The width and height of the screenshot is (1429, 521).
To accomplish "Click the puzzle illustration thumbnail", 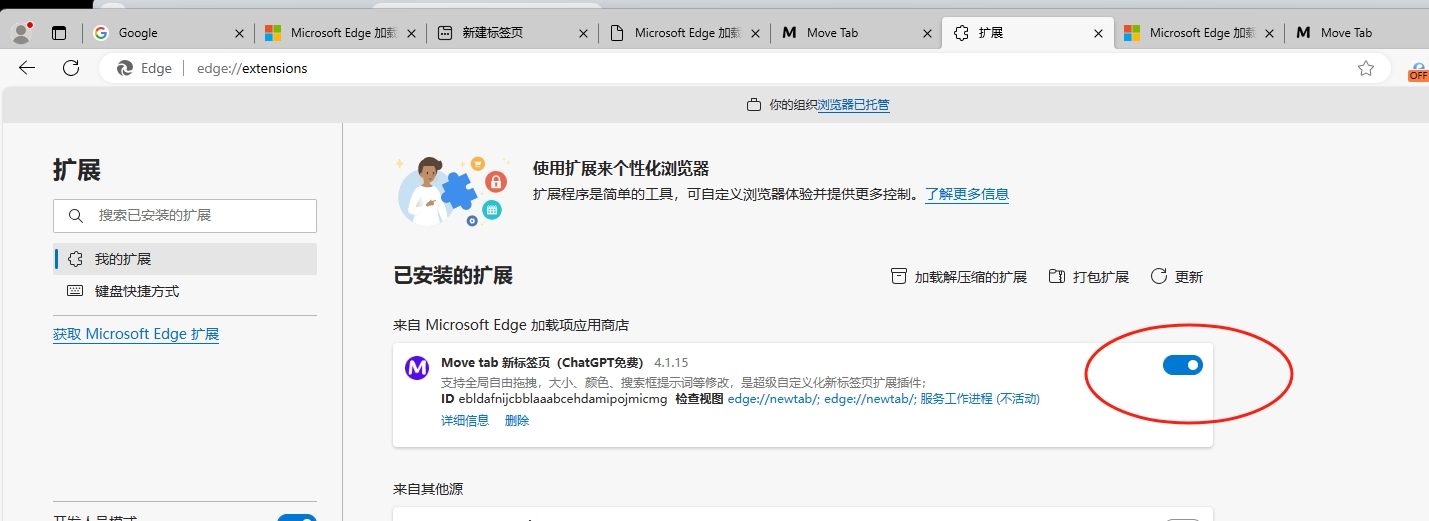I will pyautogui.click(x=452, y=190).
